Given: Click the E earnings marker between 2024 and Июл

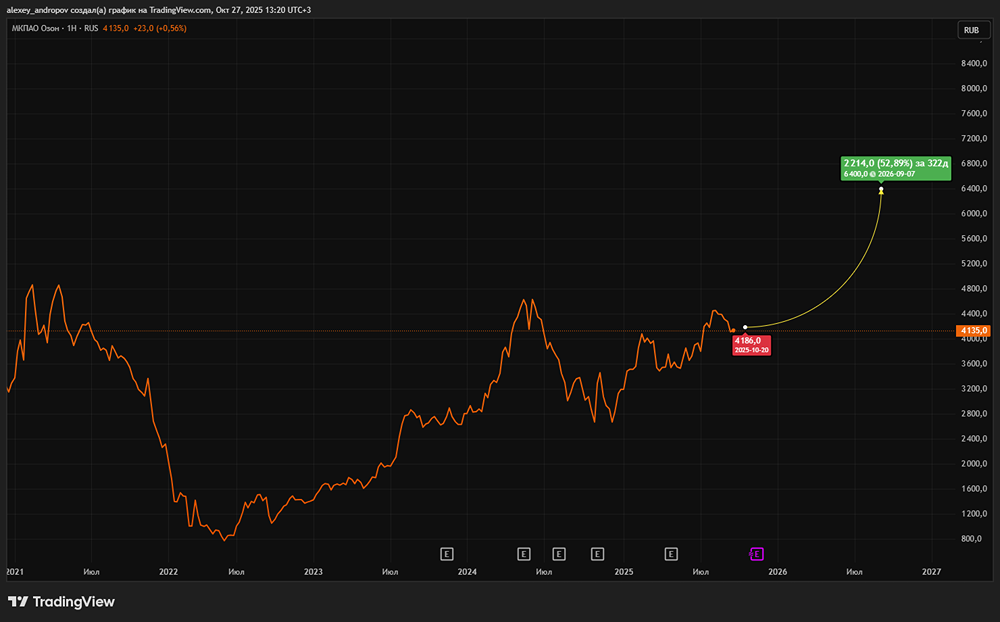Looking at the screenshot, I should point(524,554).
